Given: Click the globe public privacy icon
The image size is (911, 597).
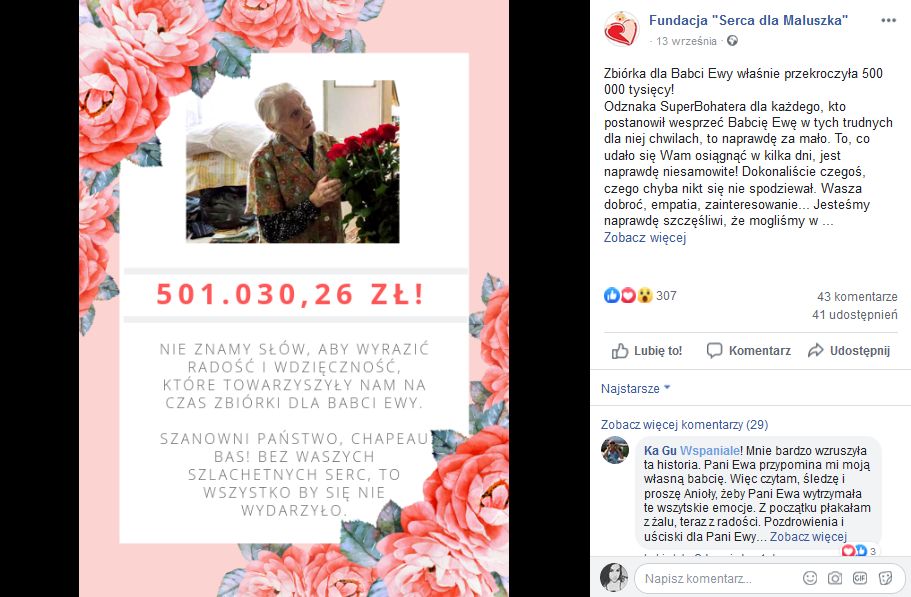Looking at the screenshot, I should (x=732, y=41).
